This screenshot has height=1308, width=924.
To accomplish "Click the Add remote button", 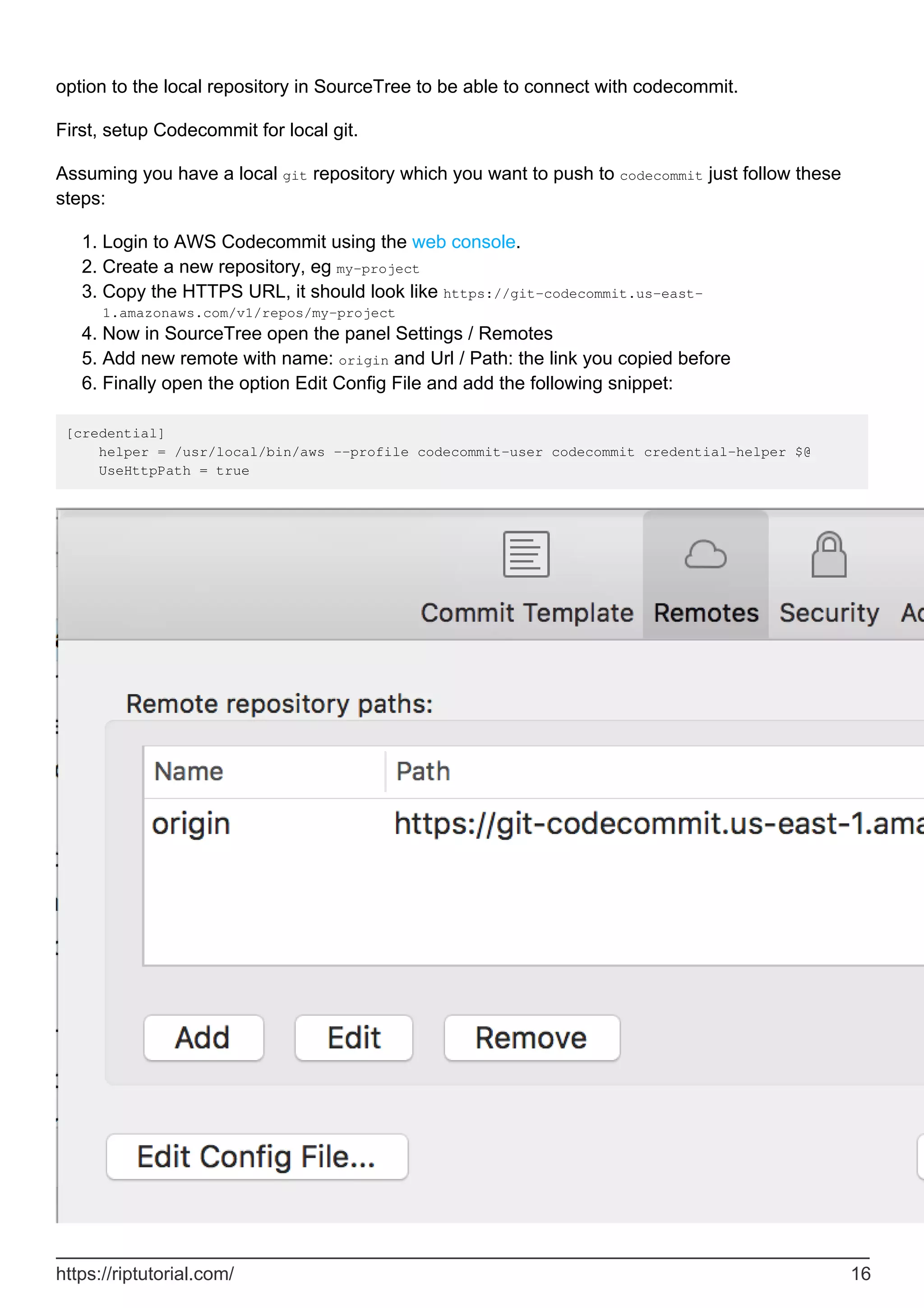I will (203, 1037).
